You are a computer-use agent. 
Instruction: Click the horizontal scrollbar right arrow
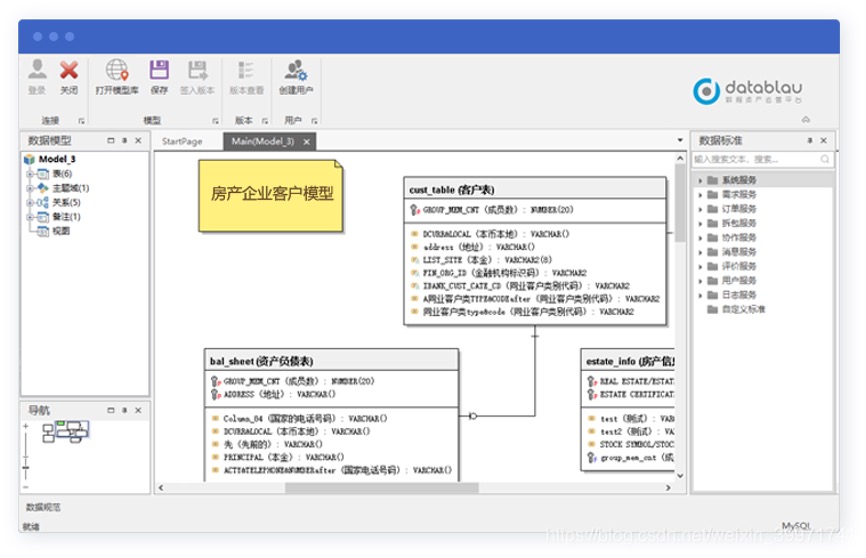pyautogui.click(x=668, y=488)
